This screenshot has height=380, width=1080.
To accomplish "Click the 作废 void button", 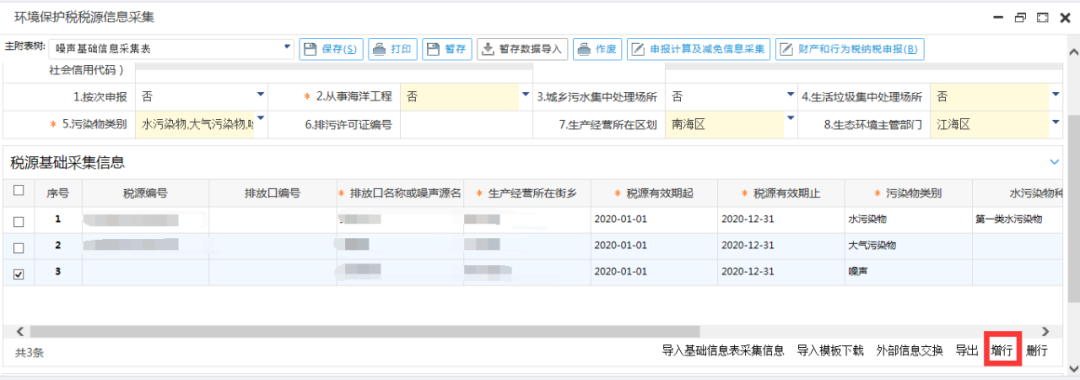I will (x=598, y=49).
